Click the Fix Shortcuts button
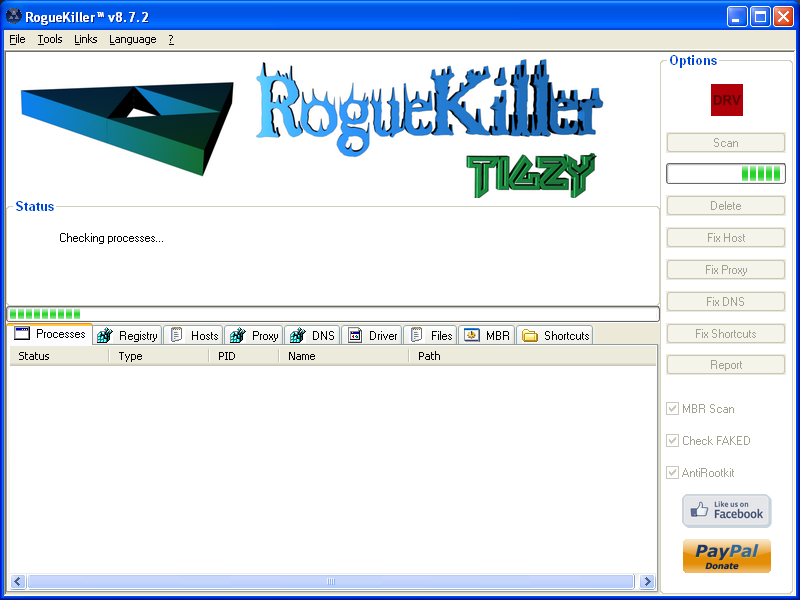 point(726,334)
